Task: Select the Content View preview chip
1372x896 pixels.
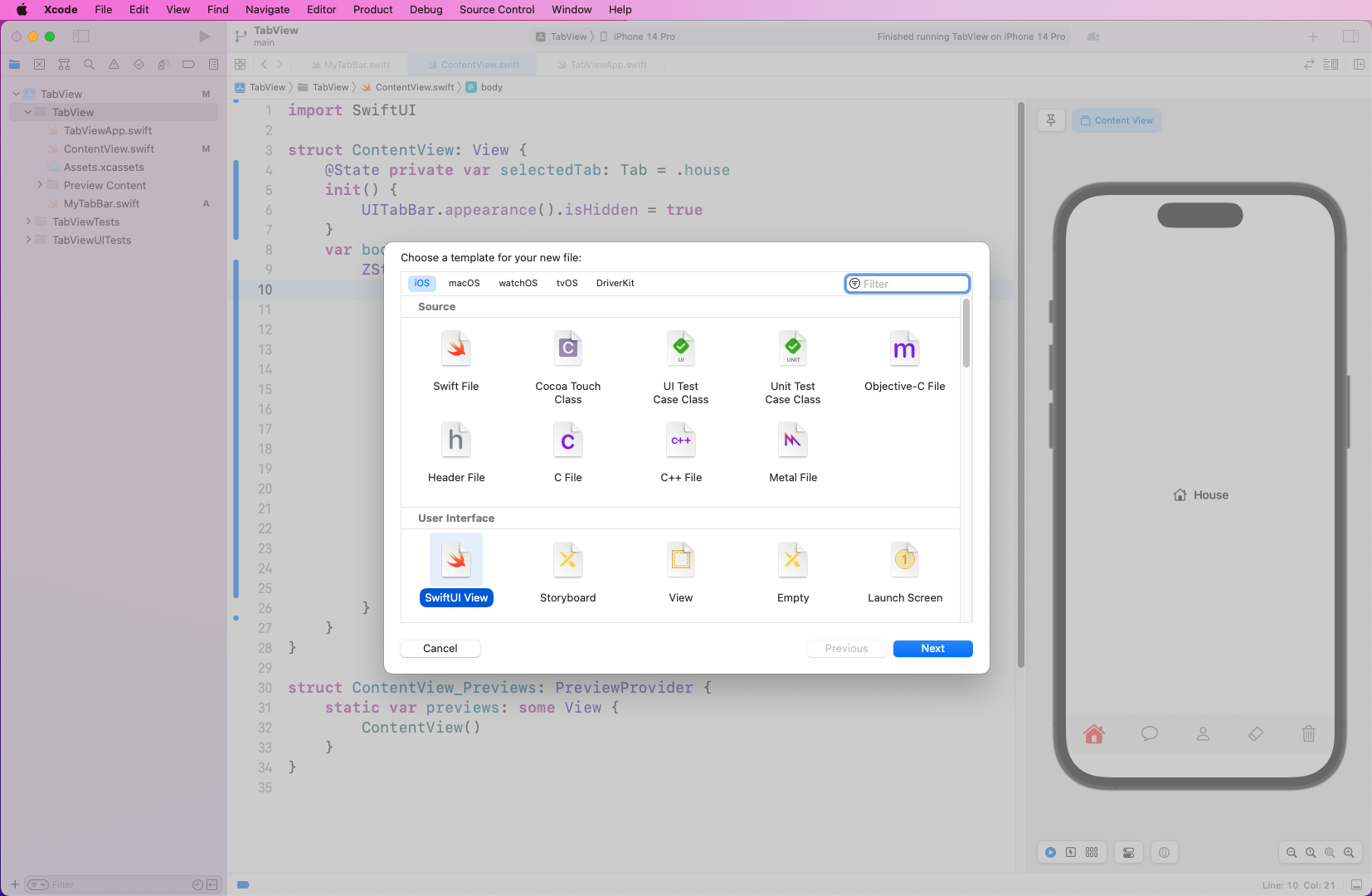Action: tap(1117, 120)
